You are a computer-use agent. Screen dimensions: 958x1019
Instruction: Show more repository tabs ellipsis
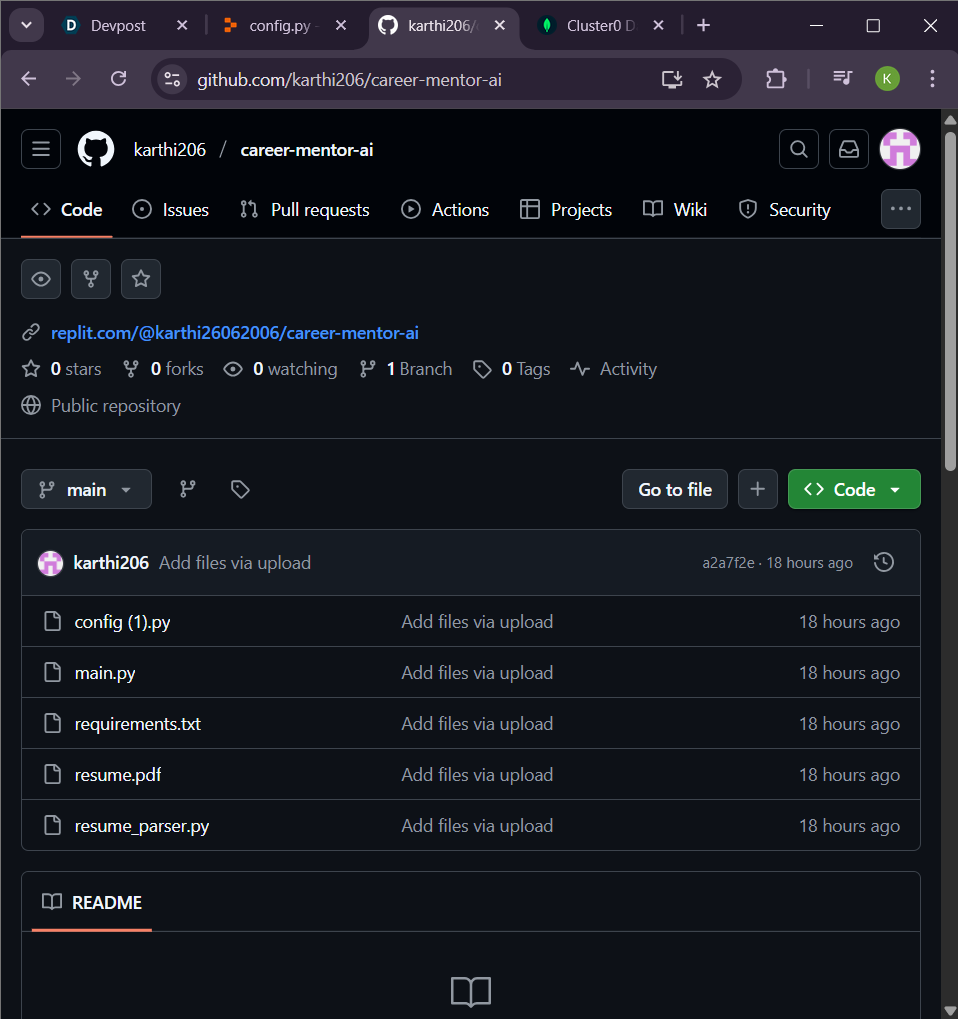coord(901,209)
